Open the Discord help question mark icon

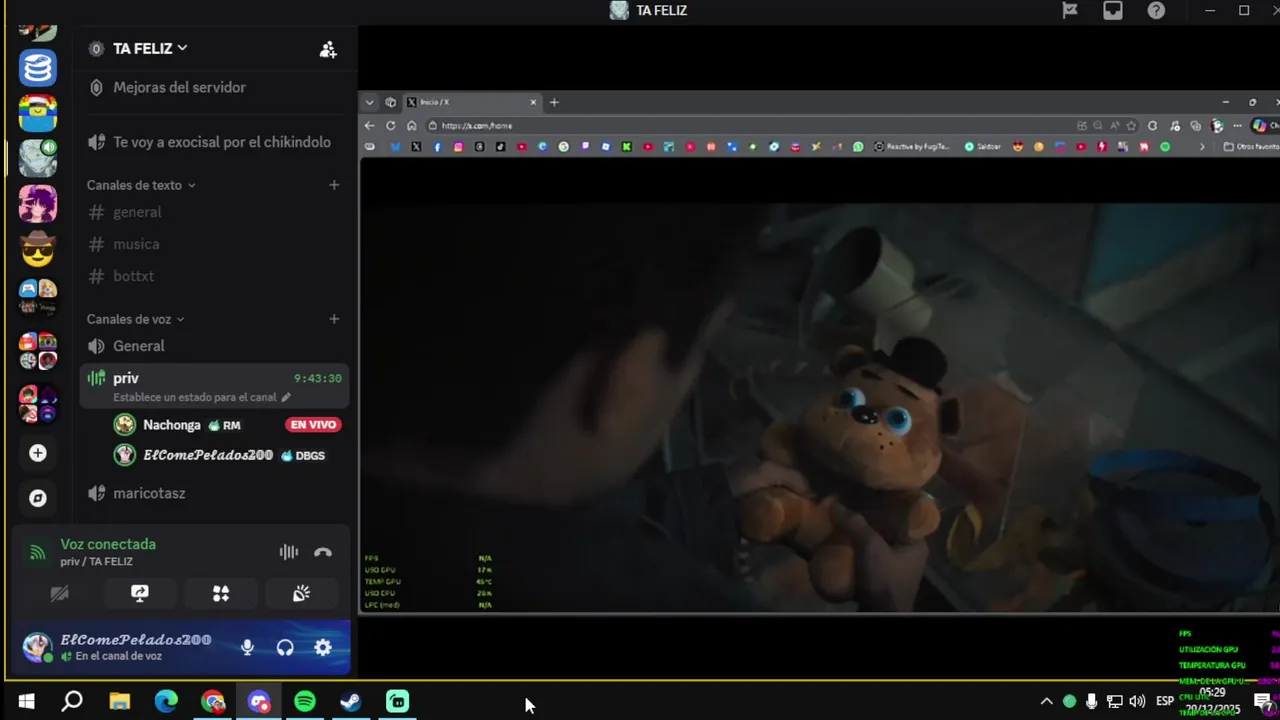tap(1156, 10)
